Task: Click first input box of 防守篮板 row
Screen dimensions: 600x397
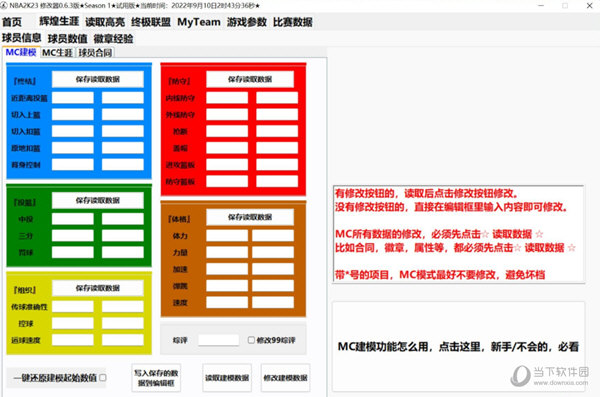Action: click(x=227, y=181)
